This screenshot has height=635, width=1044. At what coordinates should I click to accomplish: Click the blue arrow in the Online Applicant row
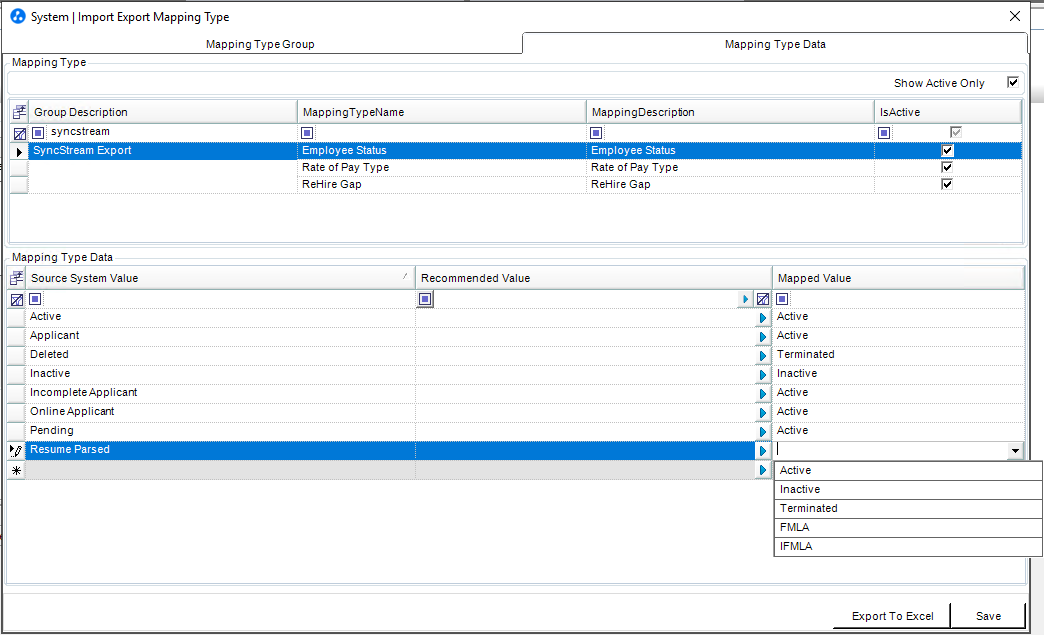click(762, 413)
